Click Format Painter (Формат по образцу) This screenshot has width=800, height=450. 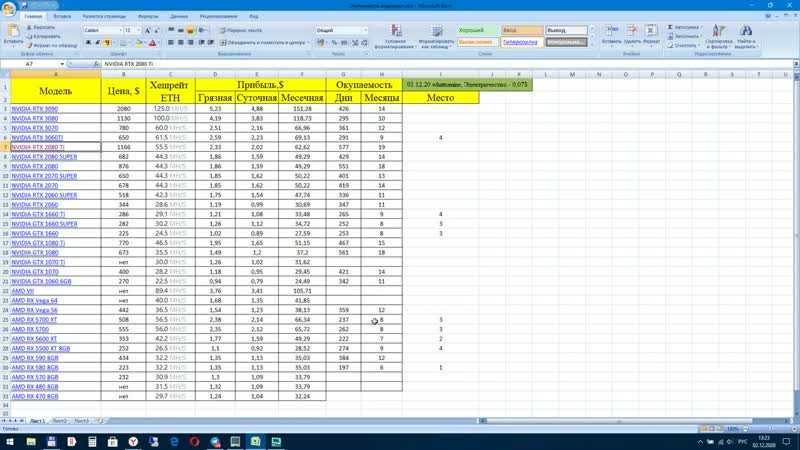pyautogui.click(x=52, y=45)
